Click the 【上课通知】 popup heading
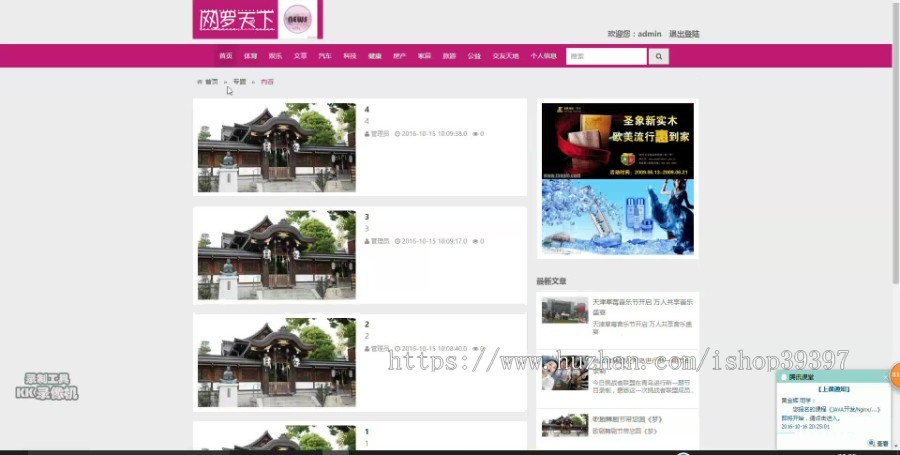 pyautogui.click(x=834, y=389)
